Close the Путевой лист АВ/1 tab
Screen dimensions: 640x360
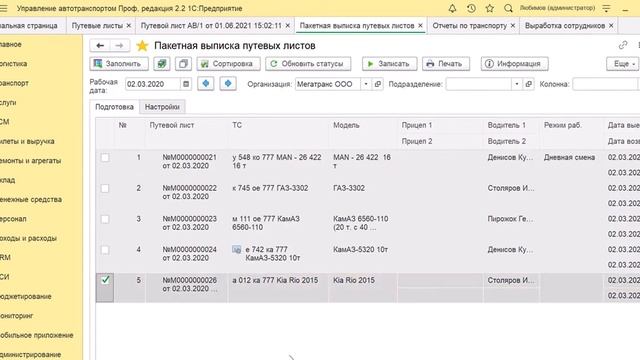288,25
